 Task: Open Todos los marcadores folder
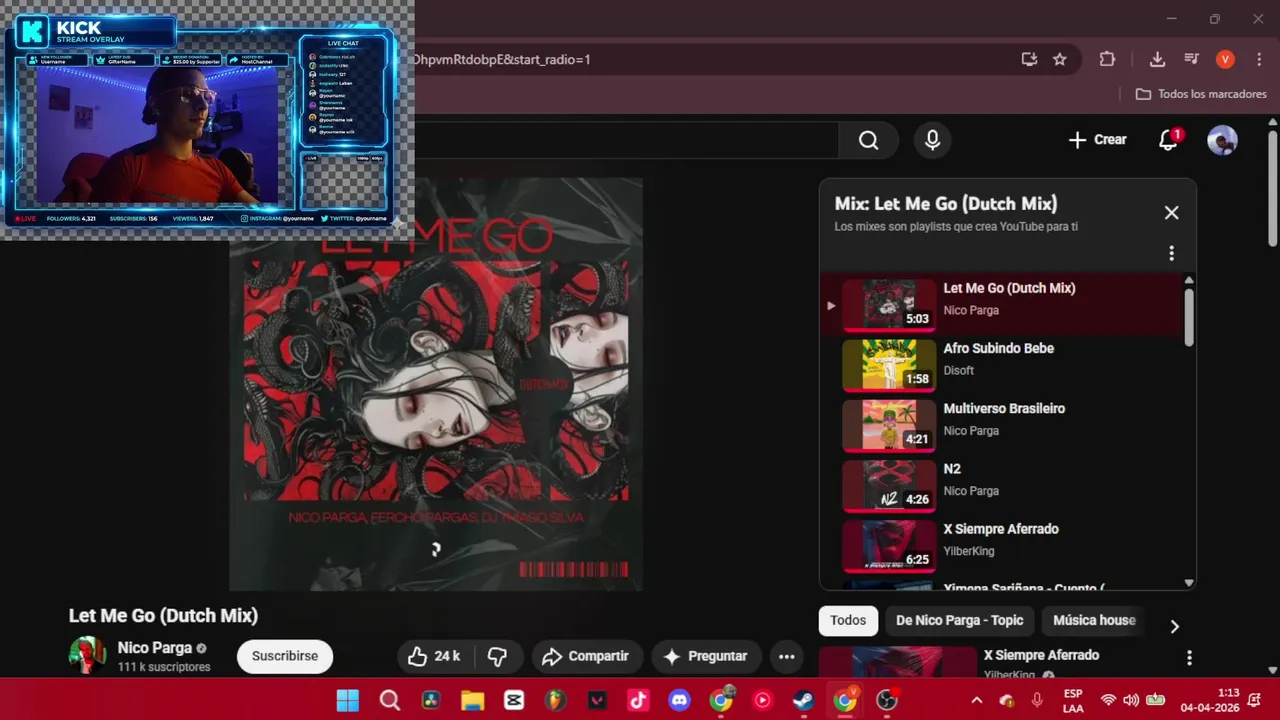pos(1201,94)
